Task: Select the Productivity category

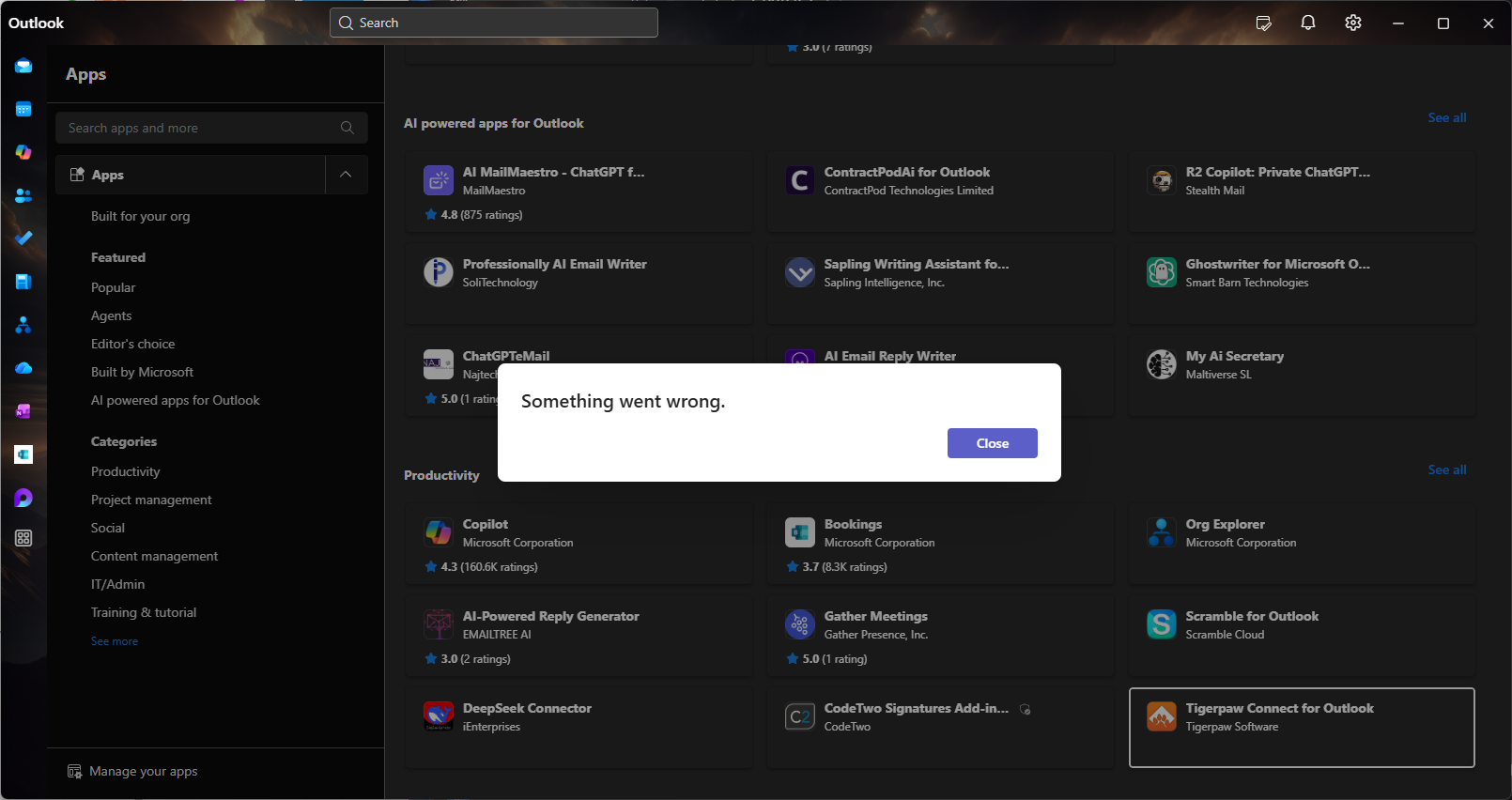Action: point(125,471)
